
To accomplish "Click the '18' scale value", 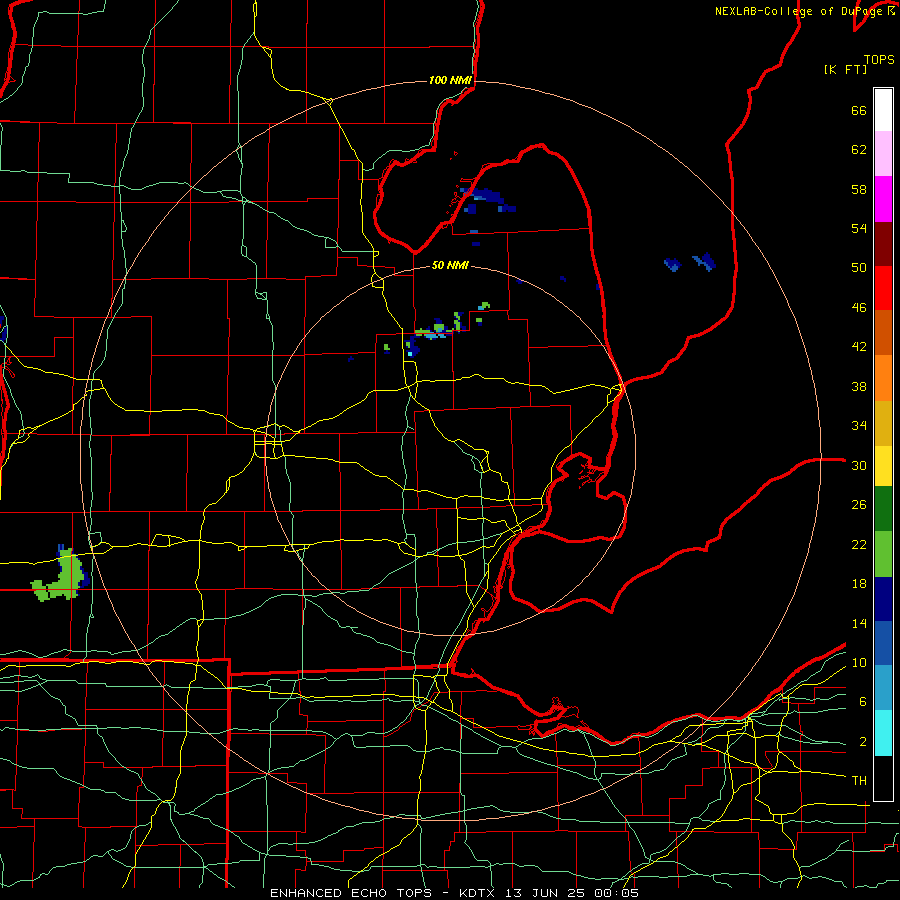I will [x=859, y=584].
